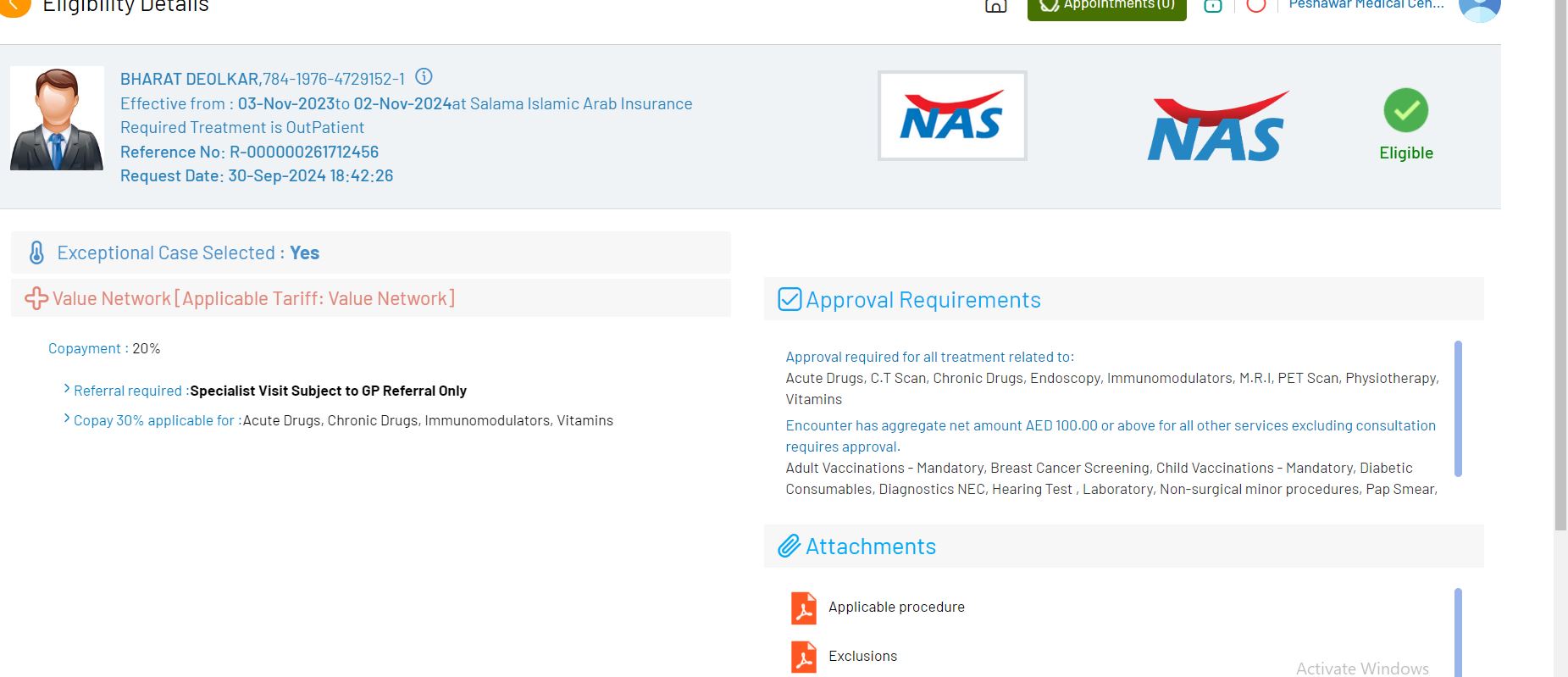
Task: Open the user profile avatar
Action: [x=1480, y=8]
